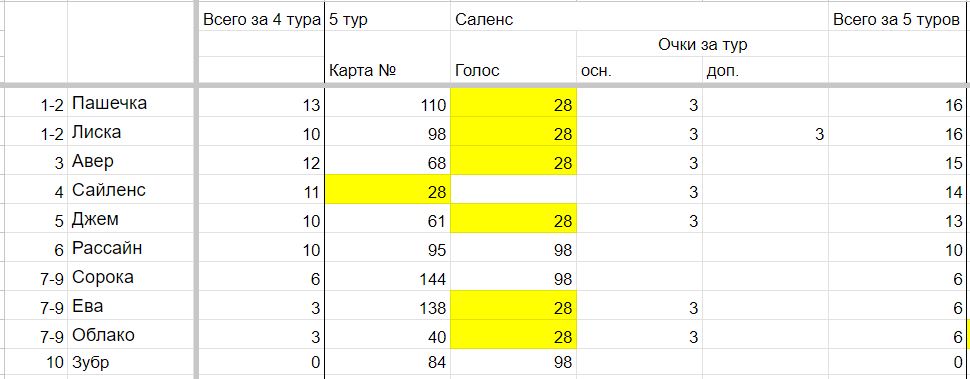This screenshot has width=970, height=379.
Task: Click the 'Очки за тур' header
Action: [x=702, y=45]
